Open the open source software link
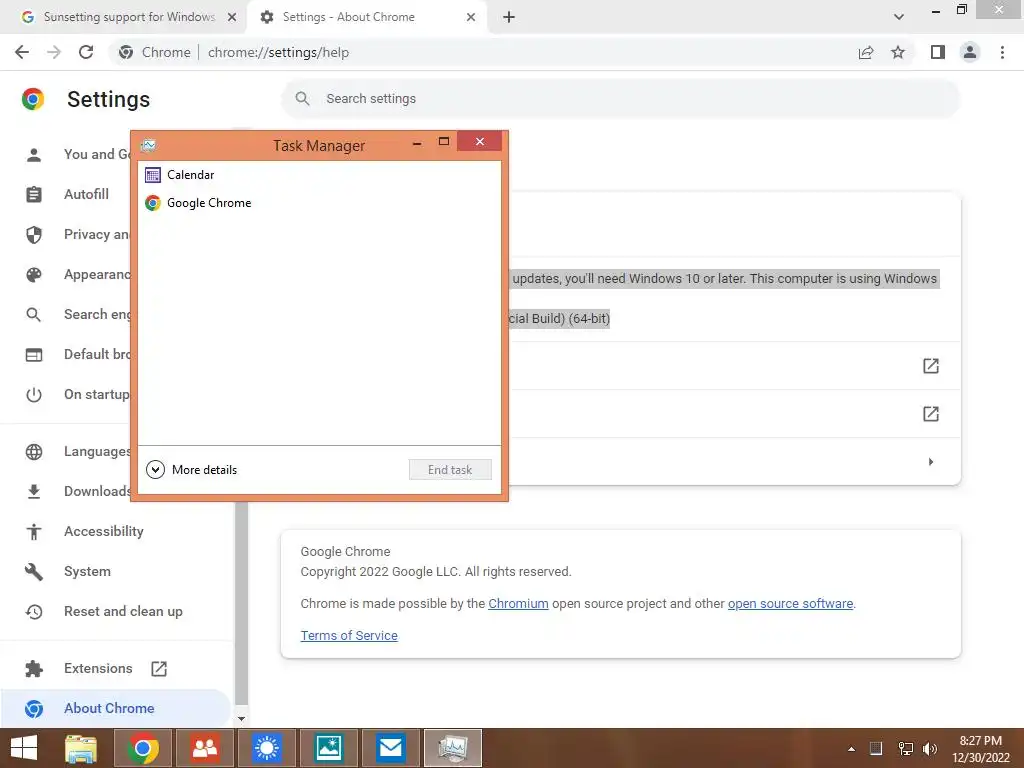Viewport: 1024px width, 768px height. (790, 603)
